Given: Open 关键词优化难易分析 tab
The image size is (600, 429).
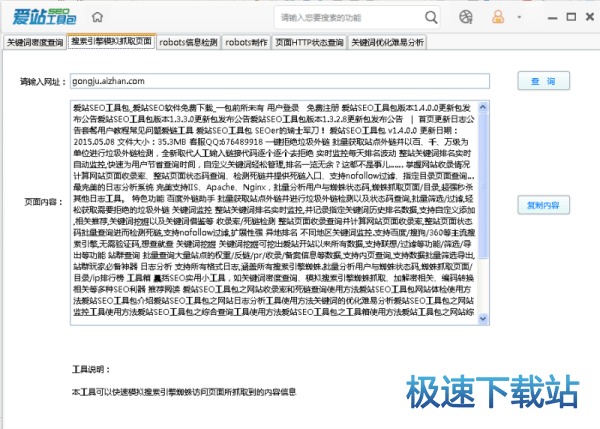Looking at the screenshot, I should [387, 42].
